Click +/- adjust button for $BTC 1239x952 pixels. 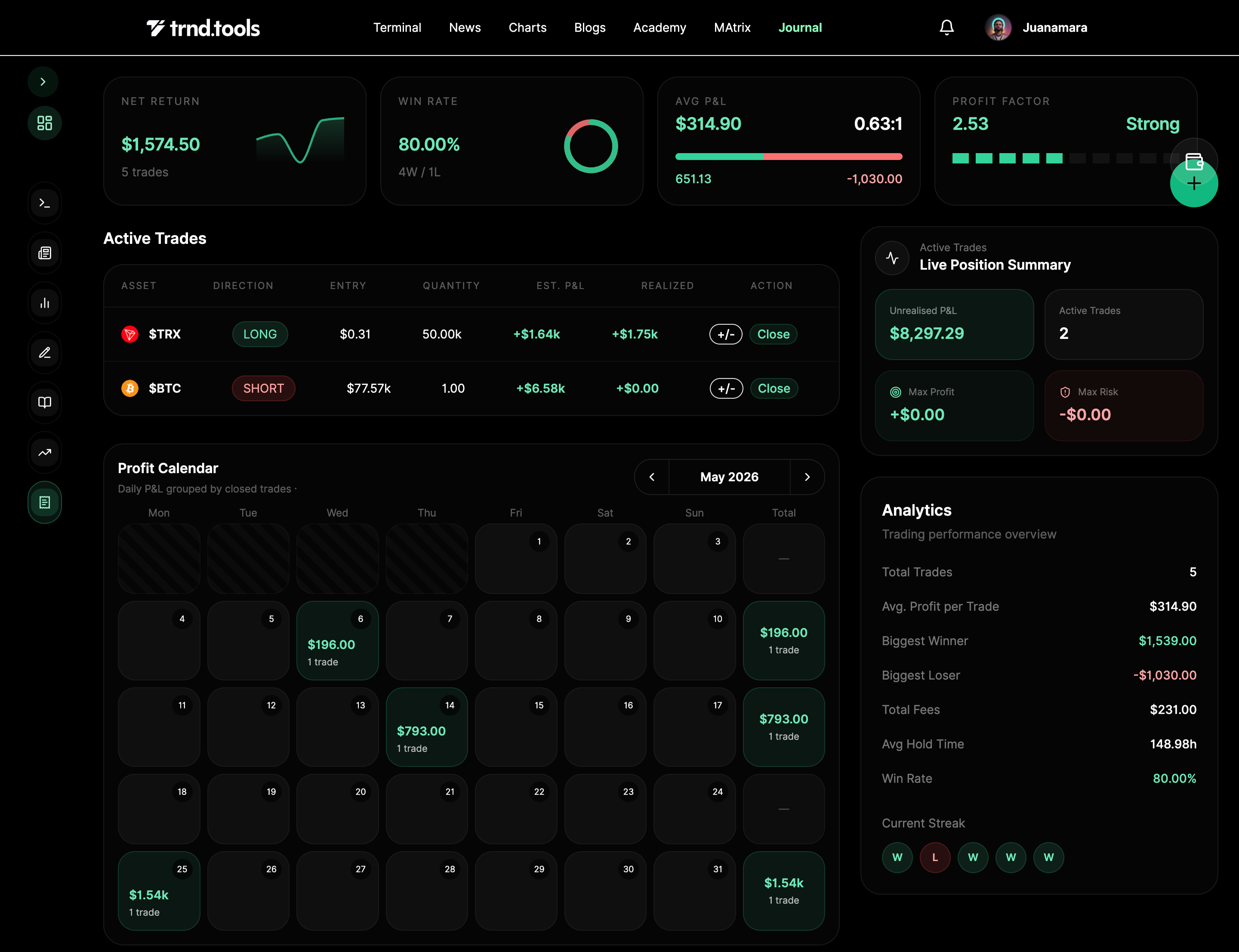pyautogui.click(x=726, y=388)
